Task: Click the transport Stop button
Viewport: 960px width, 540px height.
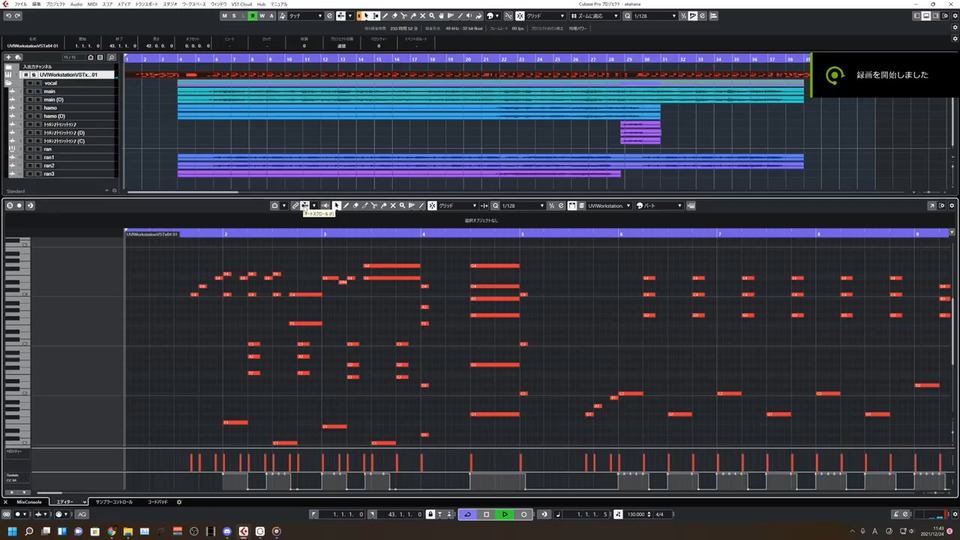Action: click(x=486, y=514)
